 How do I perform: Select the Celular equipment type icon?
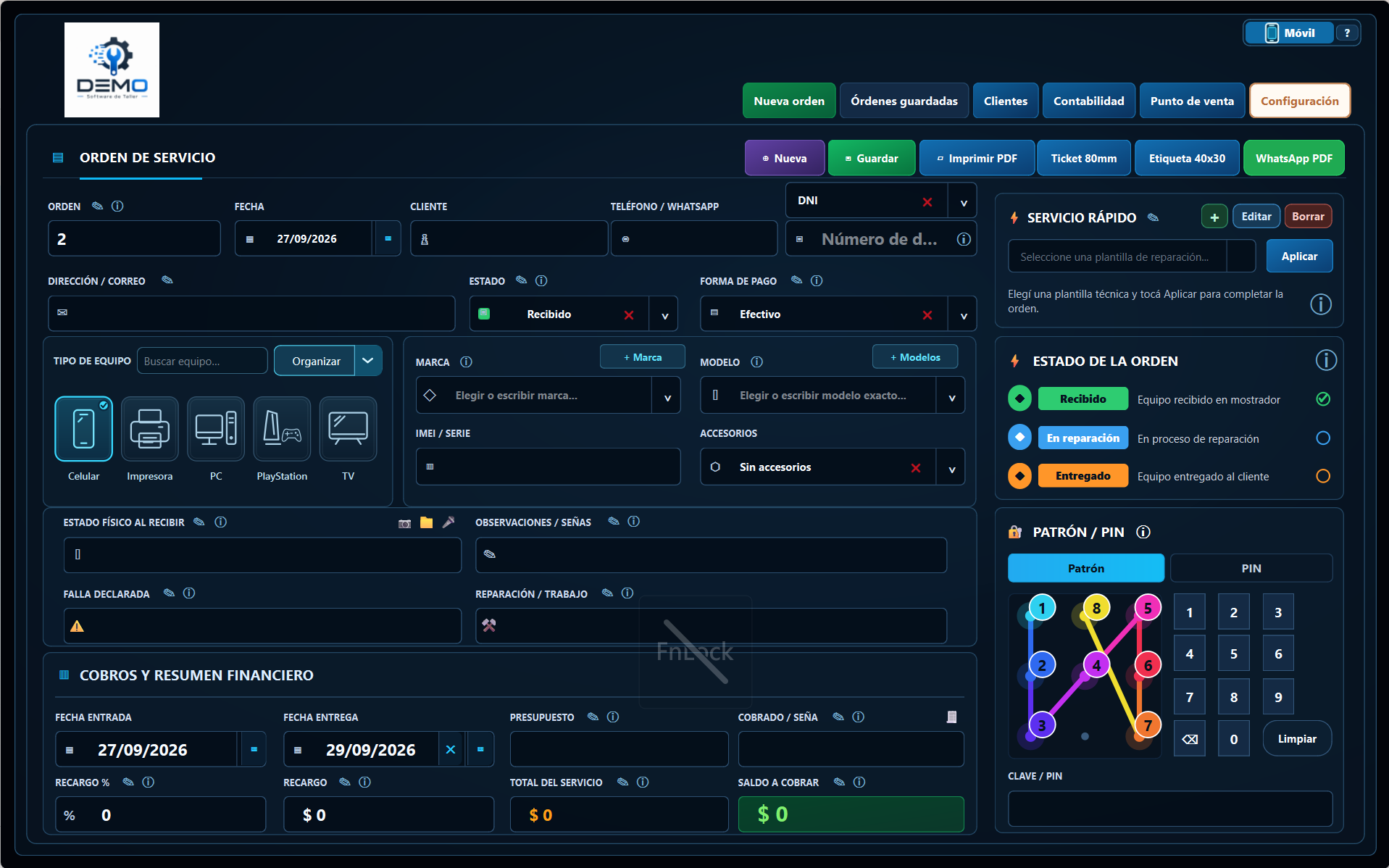(84, 429)
